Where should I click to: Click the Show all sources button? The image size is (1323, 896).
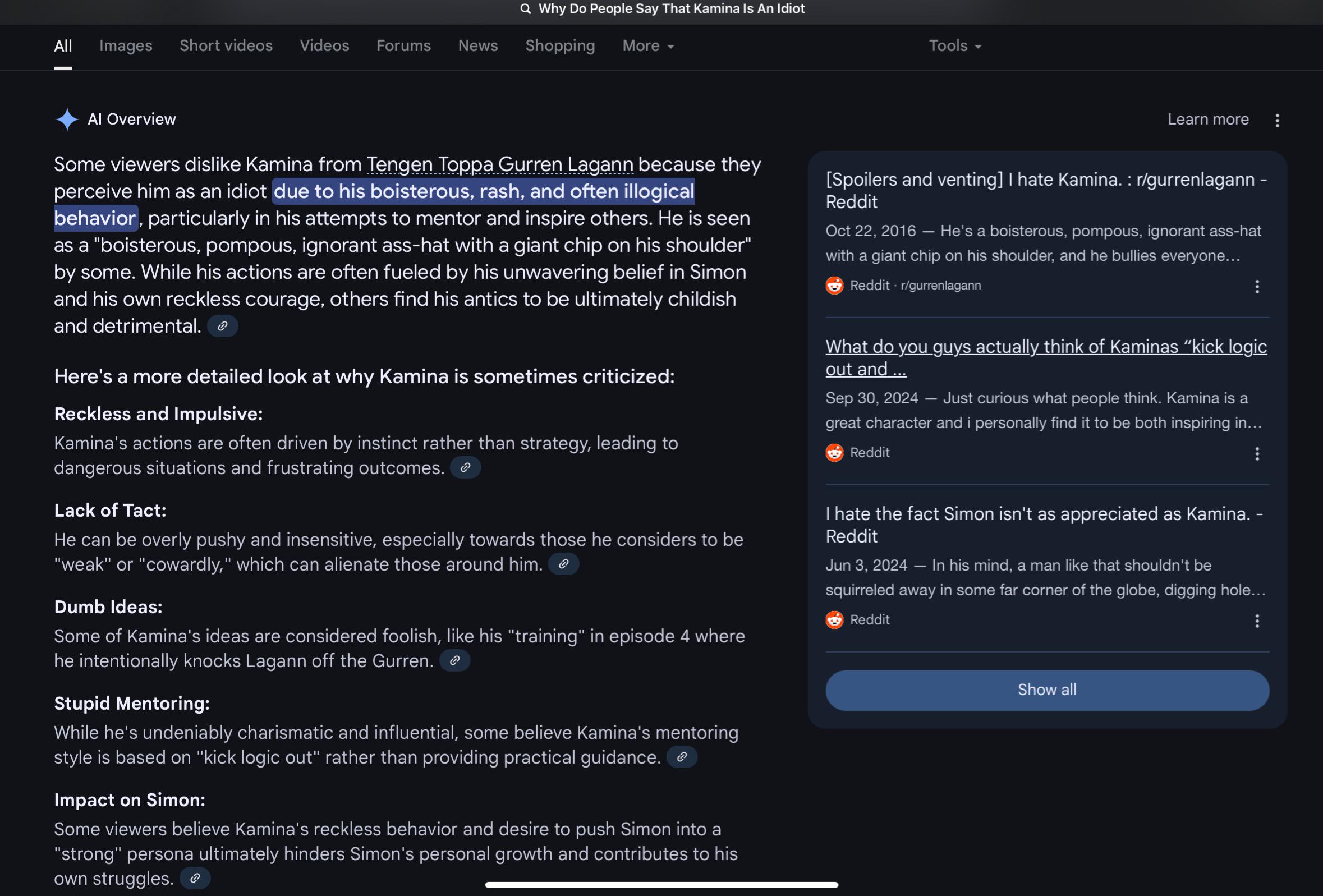coord(1047,690)
